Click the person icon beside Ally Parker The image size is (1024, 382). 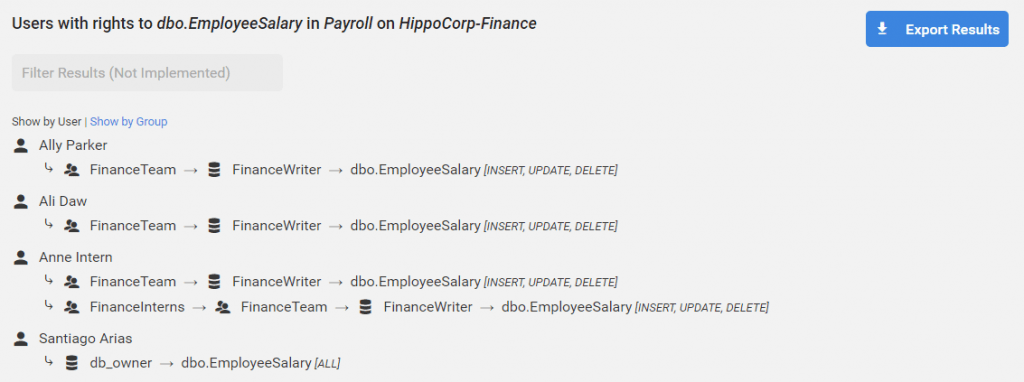(x=21, y=146)
